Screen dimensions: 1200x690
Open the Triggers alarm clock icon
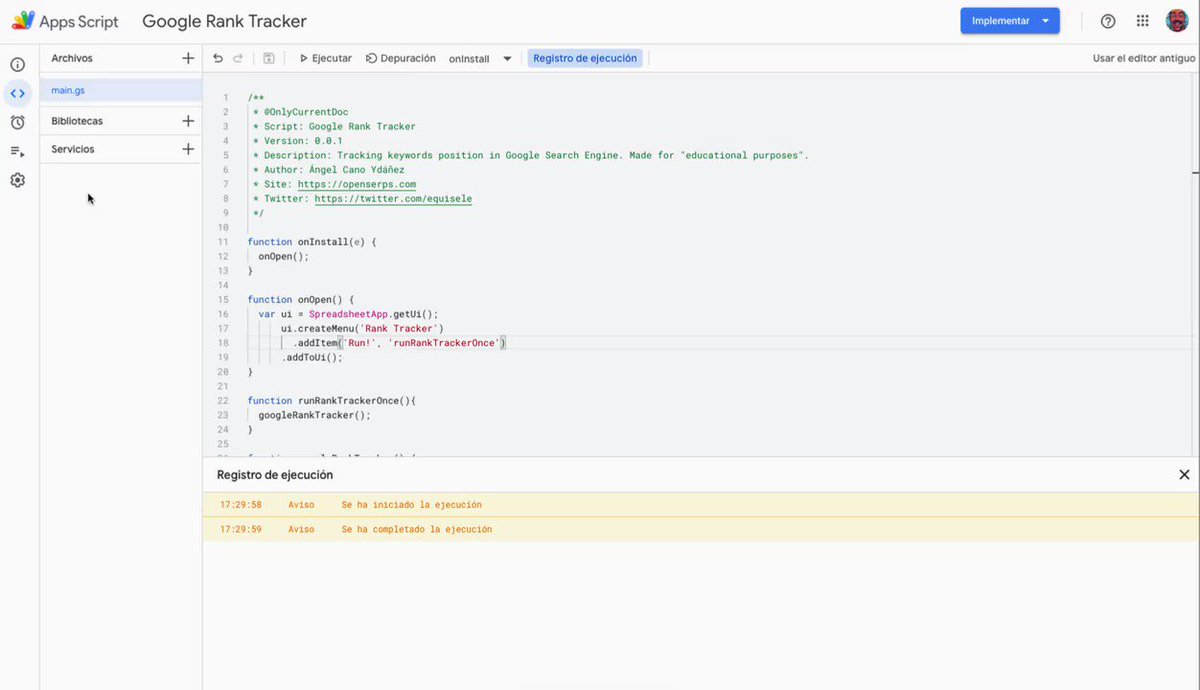click(17, 122)
